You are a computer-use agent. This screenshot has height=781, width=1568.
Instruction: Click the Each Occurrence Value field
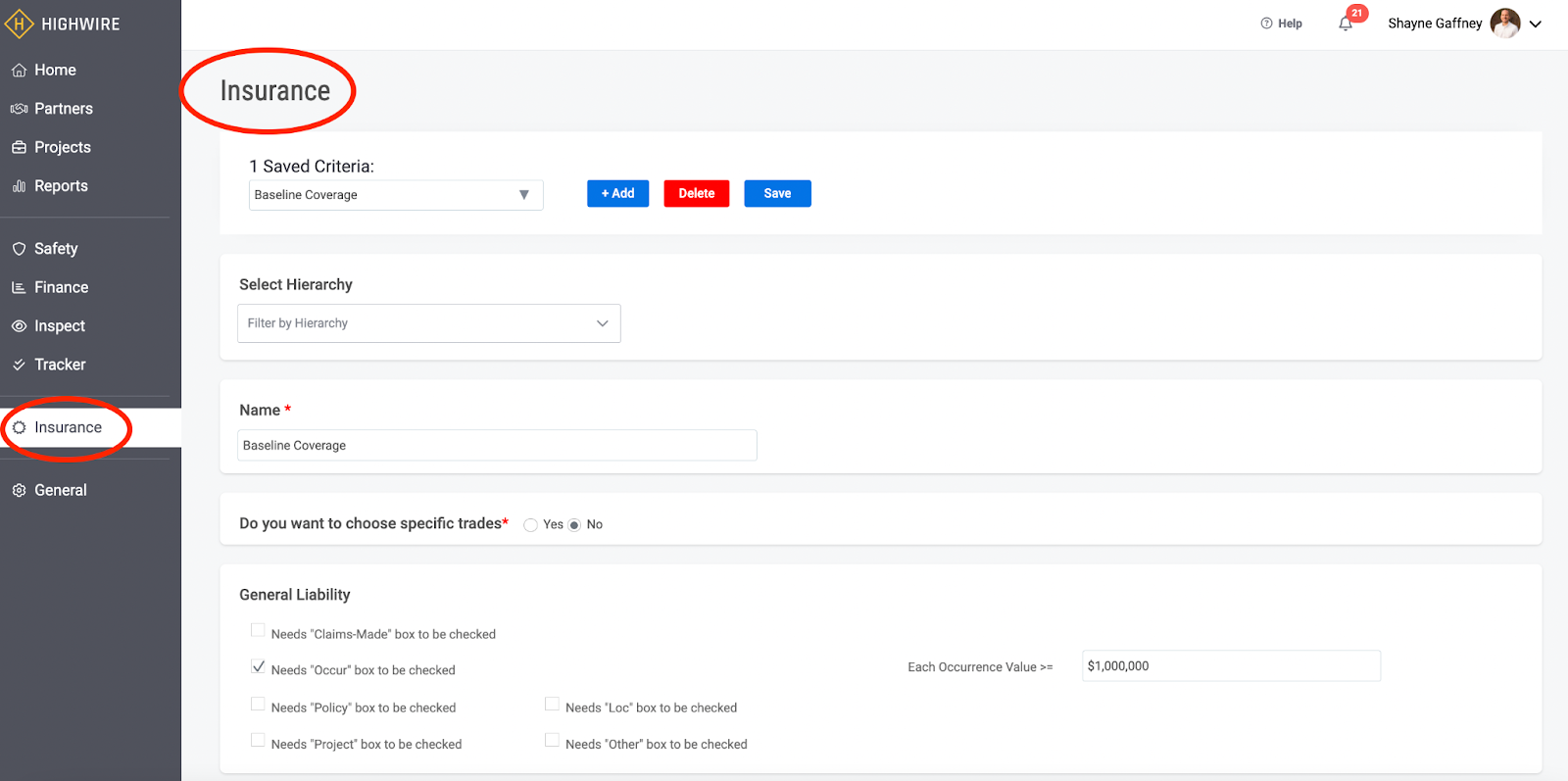tap(1231, 666)
